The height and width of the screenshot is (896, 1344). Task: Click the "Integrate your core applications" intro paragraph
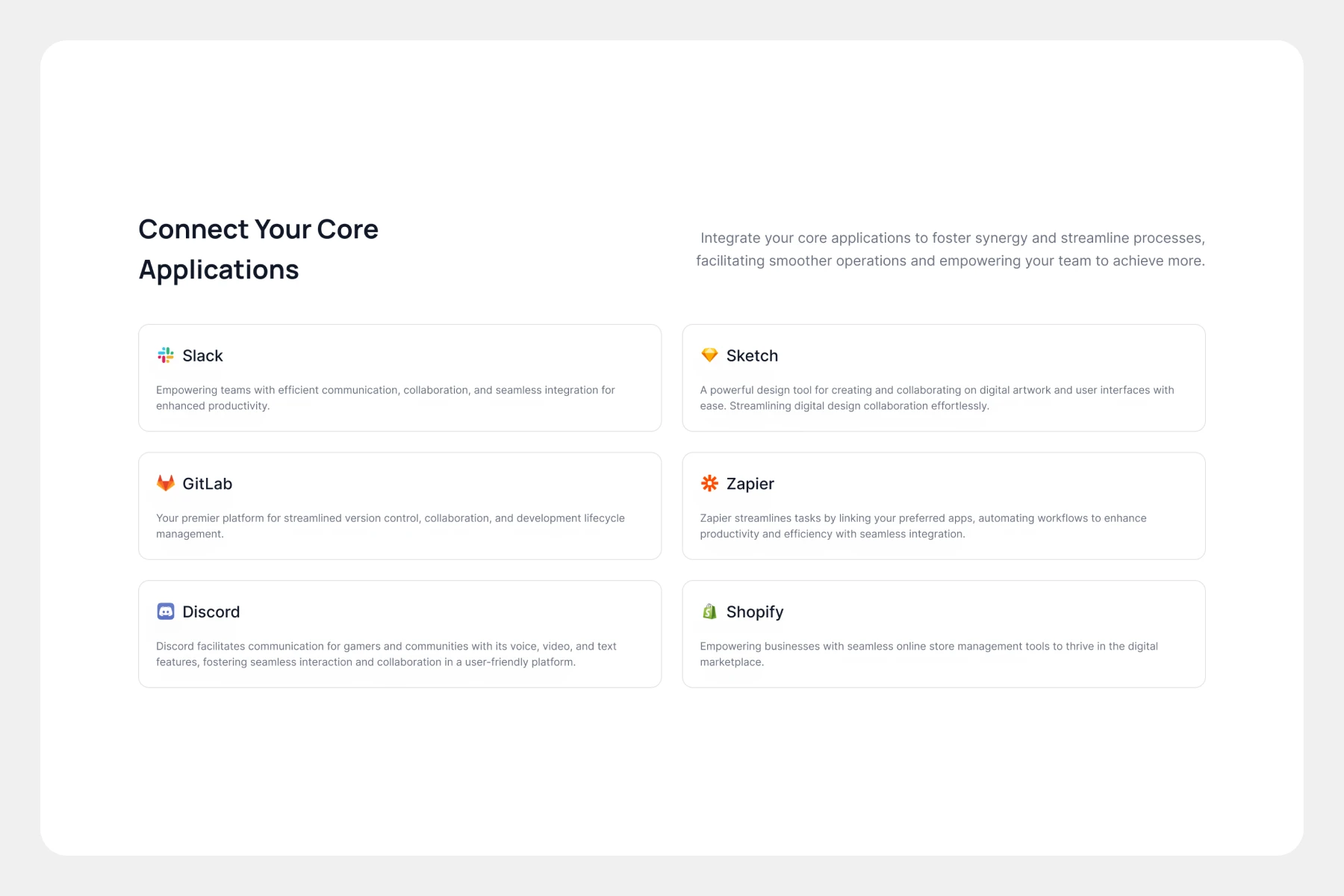pos(951,249)
